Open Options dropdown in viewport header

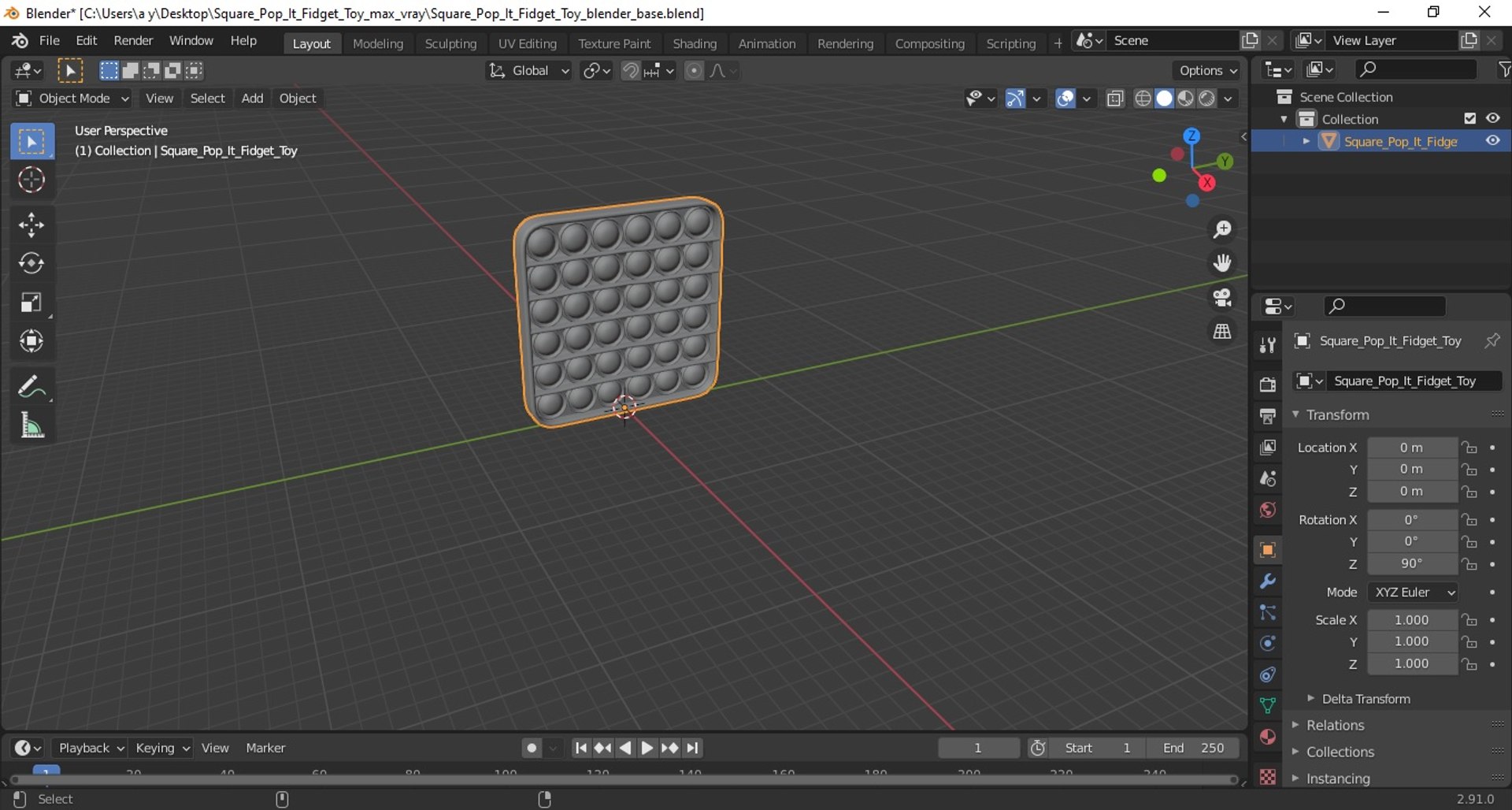(x=1208, y=71)
